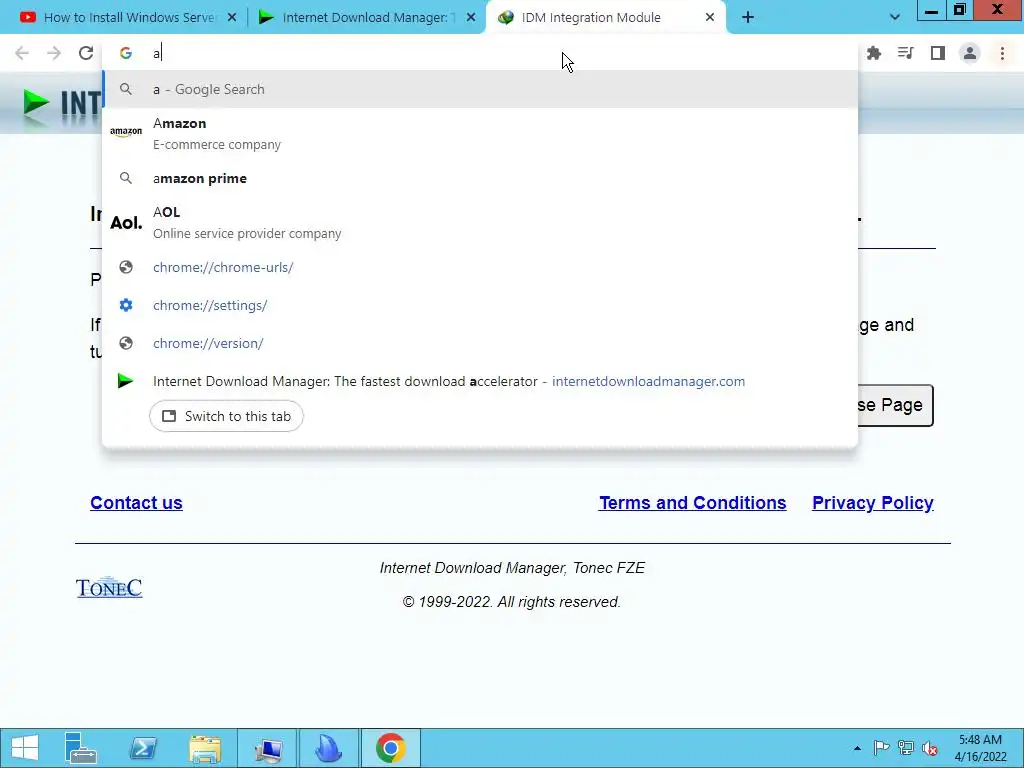Image resolution: width=1024 pixels, height=768 pixels.
Task: Click the blue gear icon beside chrome://settings/
Action: click(x=126, y=305)
